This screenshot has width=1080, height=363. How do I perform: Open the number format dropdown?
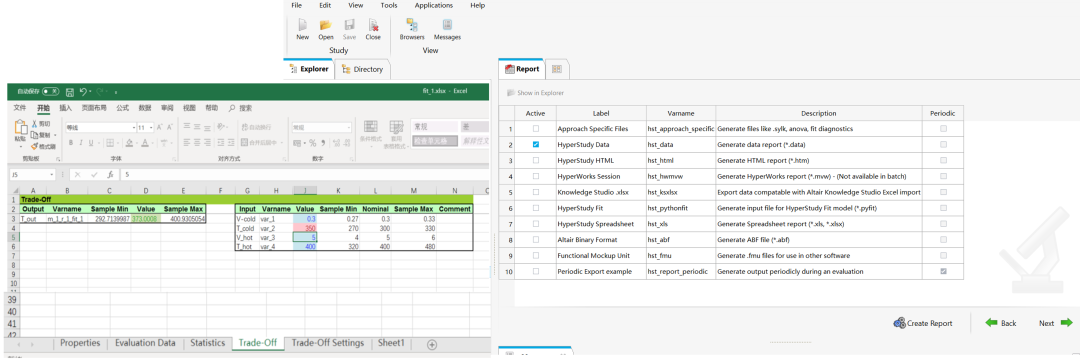(x=348, y=127)
